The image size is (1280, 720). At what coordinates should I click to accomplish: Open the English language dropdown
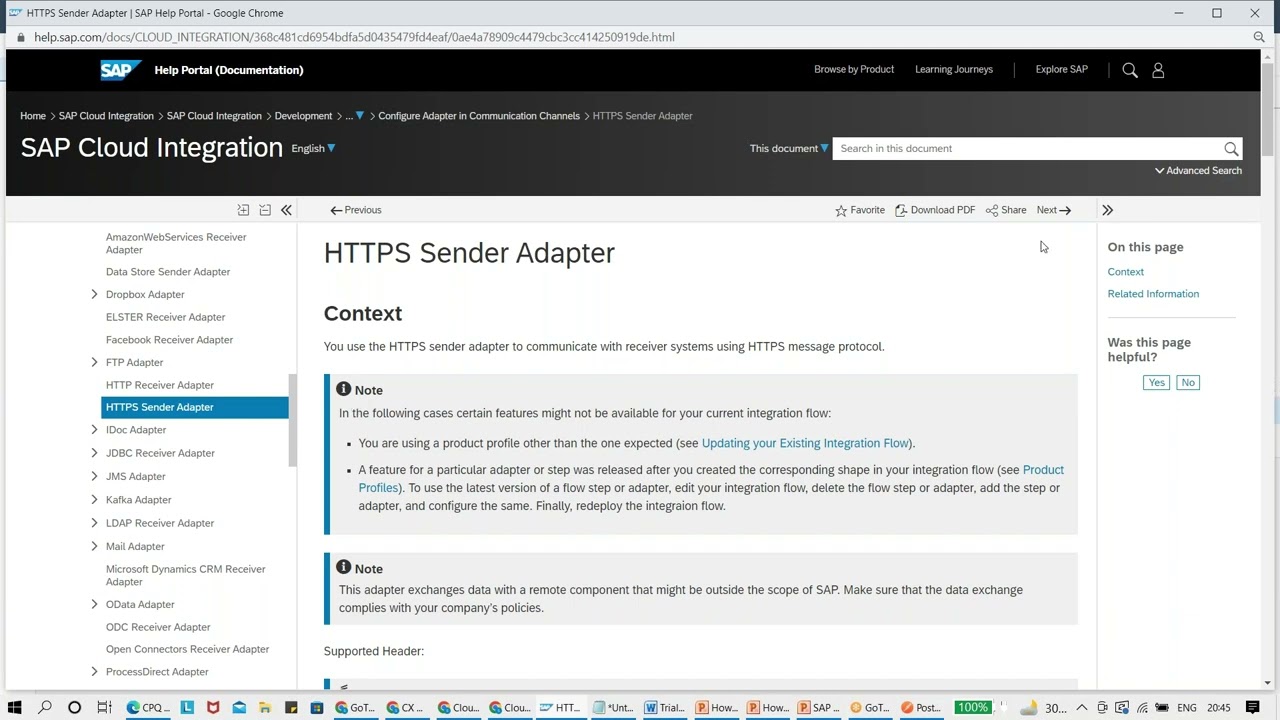313,149
